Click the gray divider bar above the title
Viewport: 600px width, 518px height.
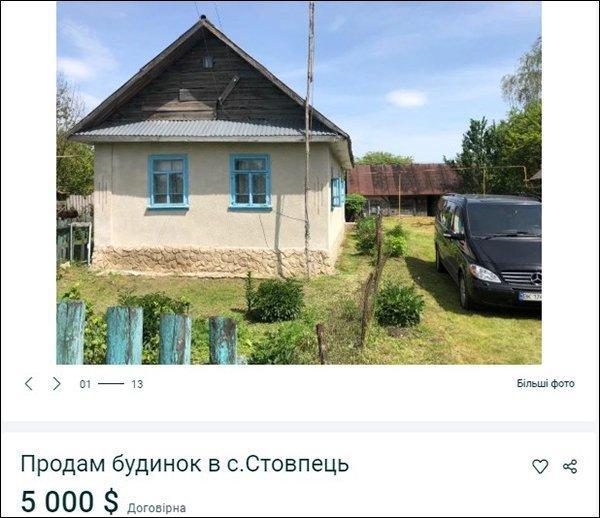point(300,427)
